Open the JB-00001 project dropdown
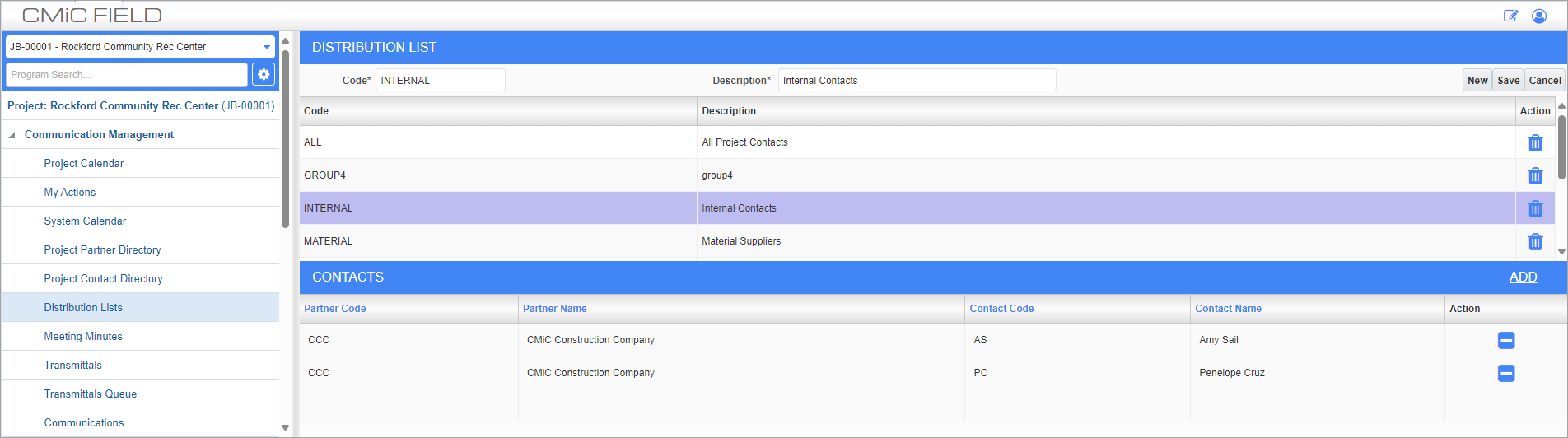The height and width of the screenshot is (438, 1568). 140,47
